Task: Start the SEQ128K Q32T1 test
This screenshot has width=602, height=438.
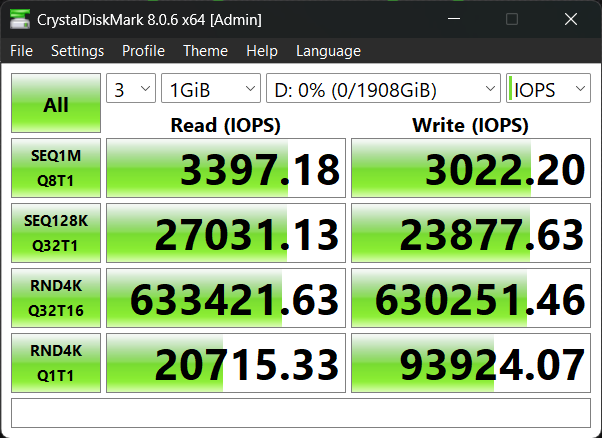Action: coord(56,232)
